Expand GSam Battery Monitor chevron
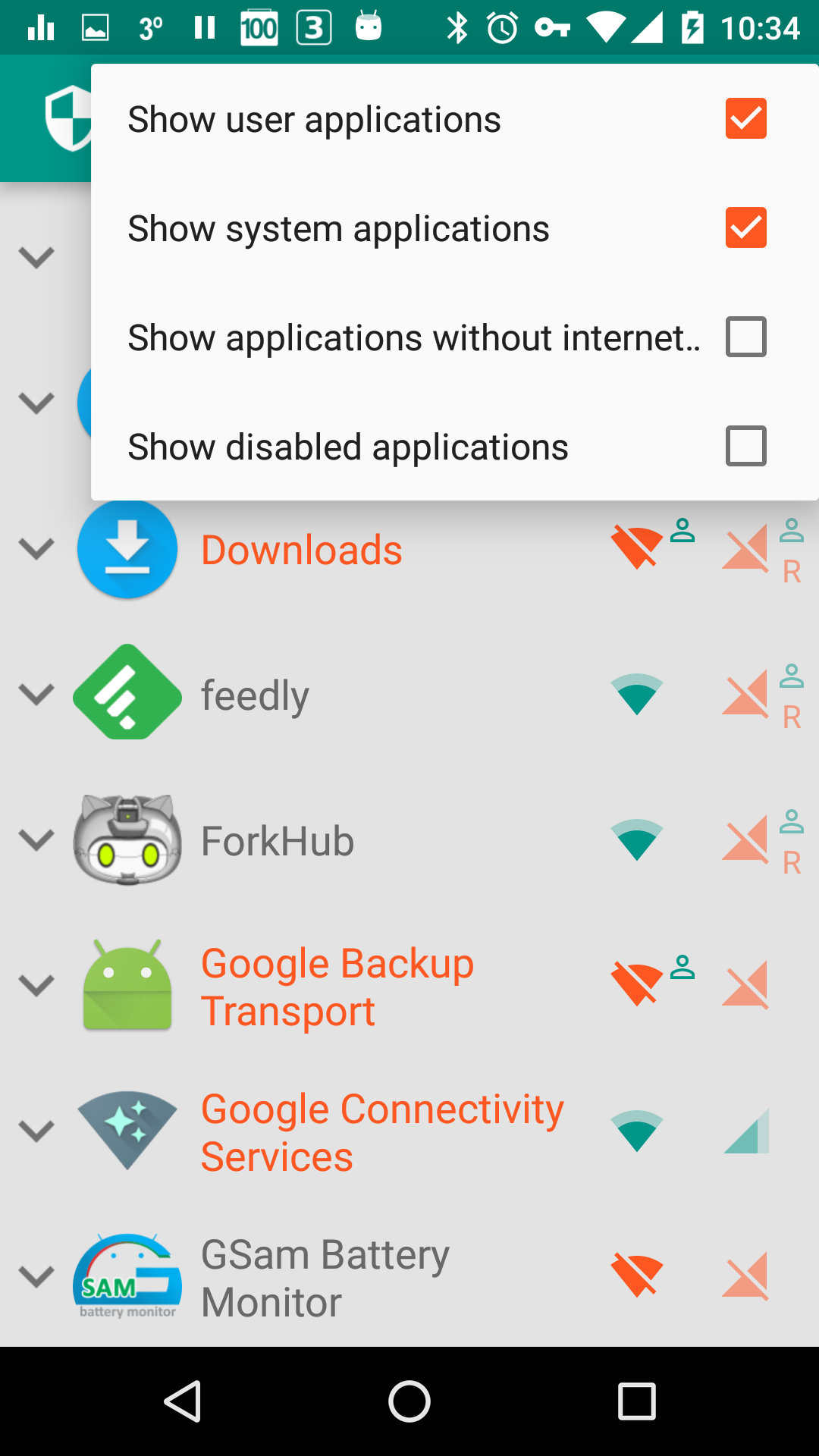Screen dimensions: 819x1456 point(36,1276)
